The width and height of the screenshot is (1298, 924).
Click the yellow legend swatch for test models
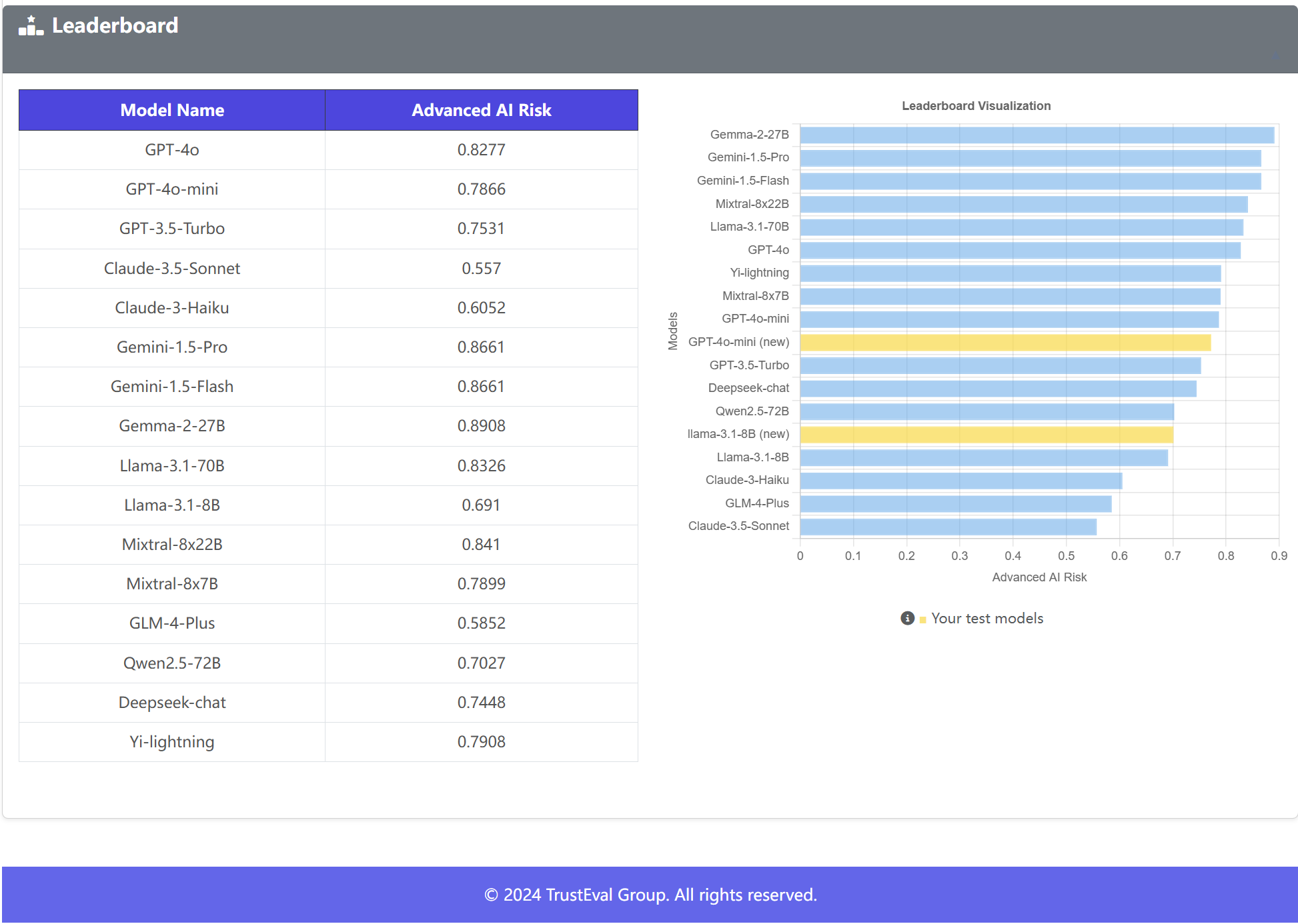(x=922, y=620)
